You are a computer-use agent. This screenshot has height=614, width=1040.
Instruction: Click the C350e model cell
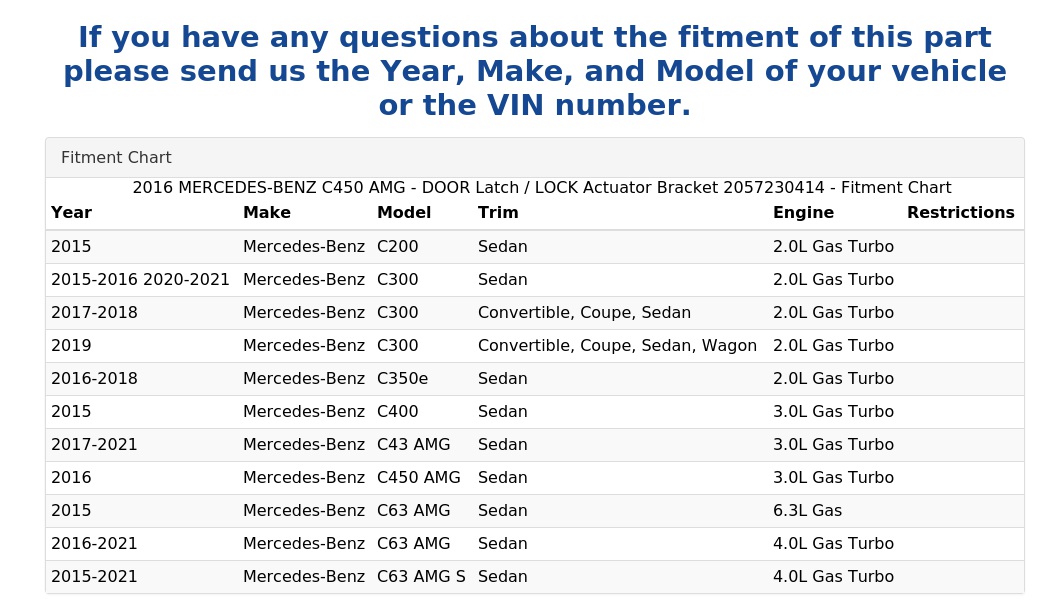(403, 379)
